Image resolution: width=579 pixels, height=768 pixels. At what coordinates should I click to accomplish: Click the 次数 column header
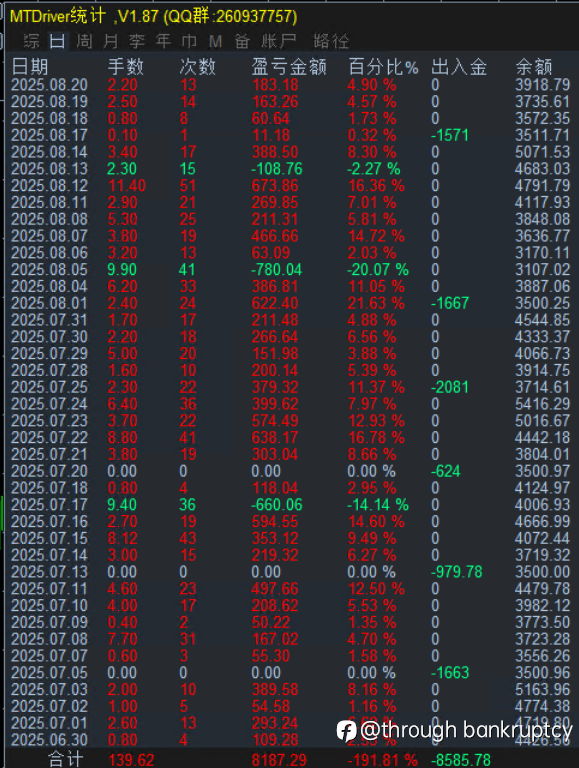coord(197,67)
